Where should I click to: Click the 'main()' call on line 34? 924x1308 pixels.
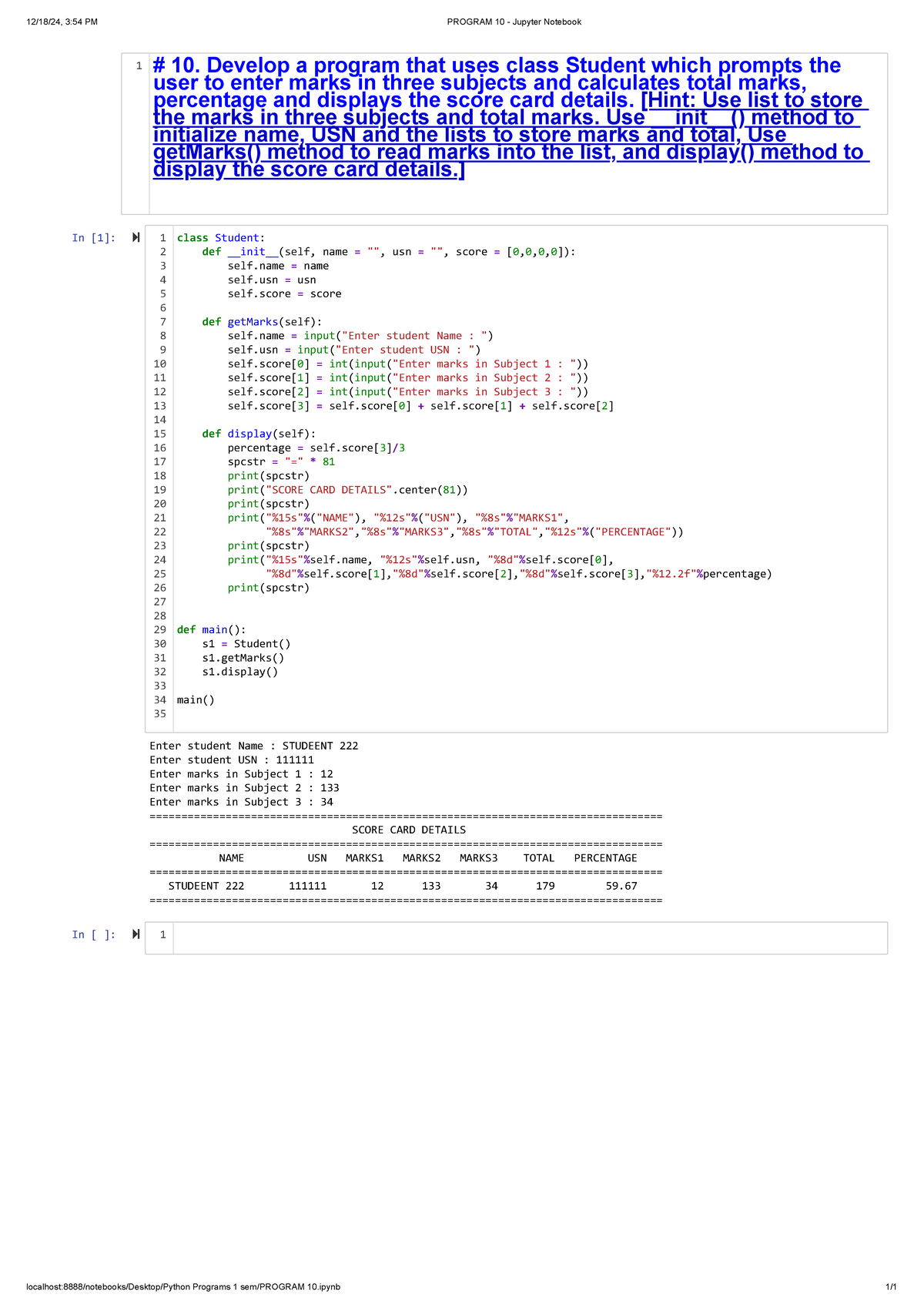[x=196, y=699]
